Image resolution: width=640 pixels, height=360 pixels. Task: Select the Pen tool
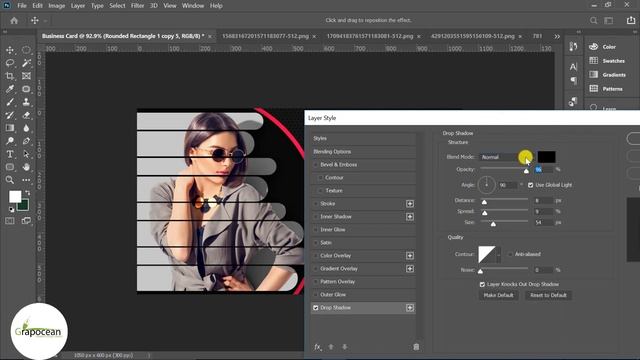26,141
